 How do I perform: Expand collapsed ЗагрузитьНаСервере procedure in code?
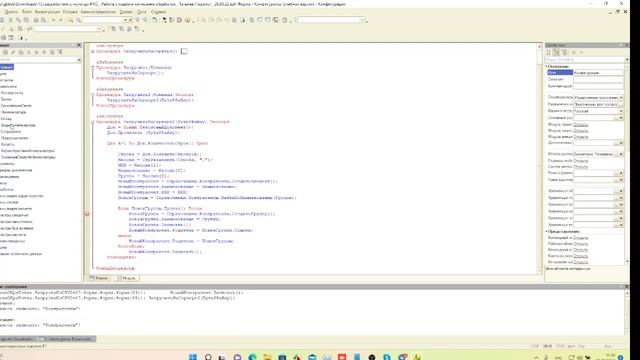pos(93,51)
